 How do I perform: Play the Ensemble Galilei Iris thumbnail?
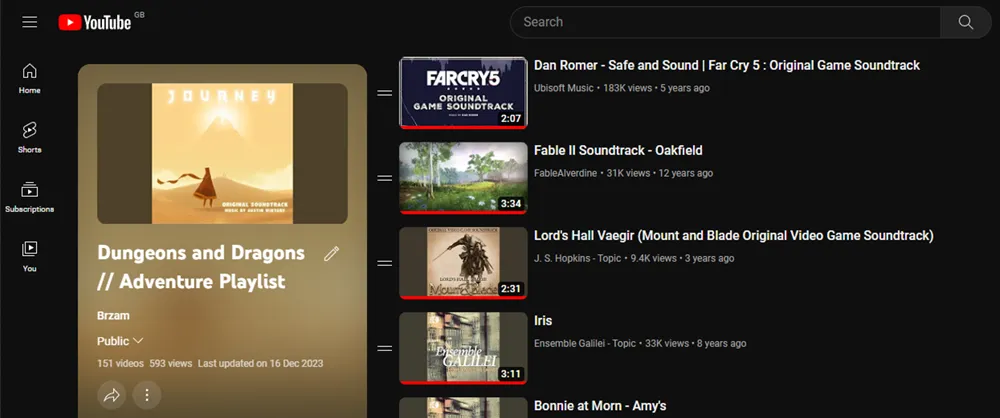pyautogui.click(x=463, y=348)
